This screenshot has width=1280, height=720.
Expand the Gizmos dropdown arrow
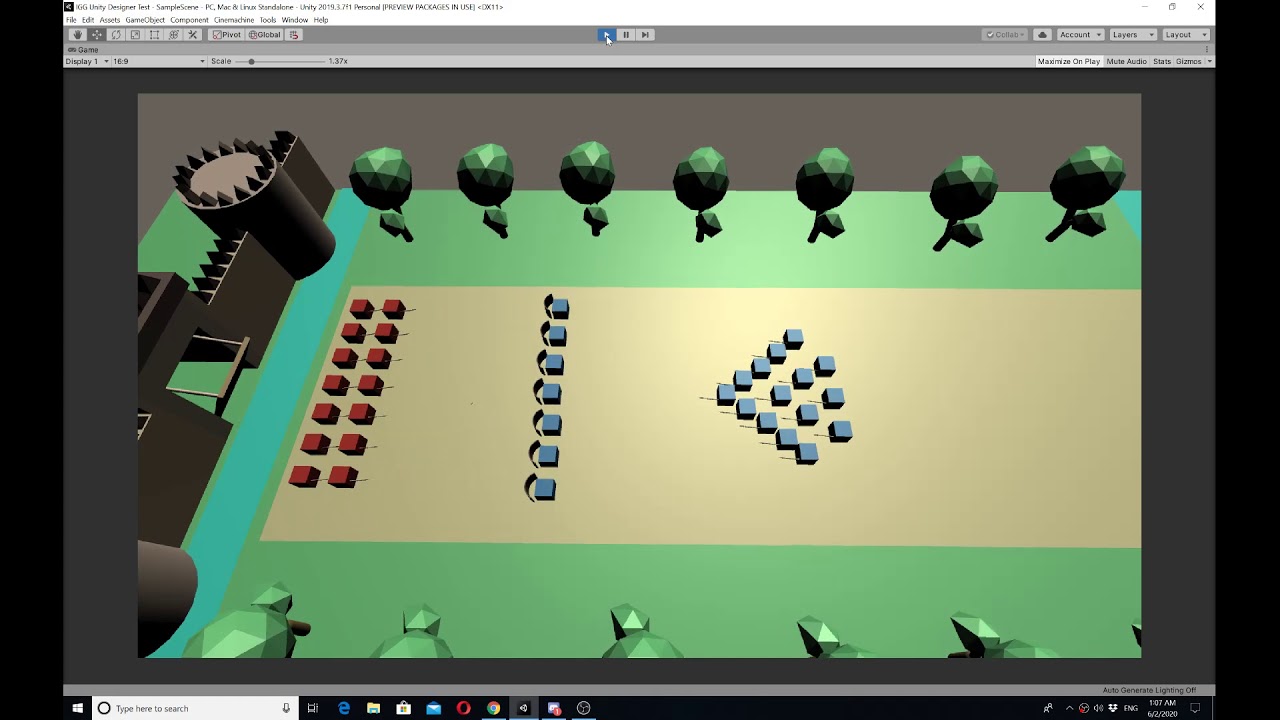pos(1209,61)
